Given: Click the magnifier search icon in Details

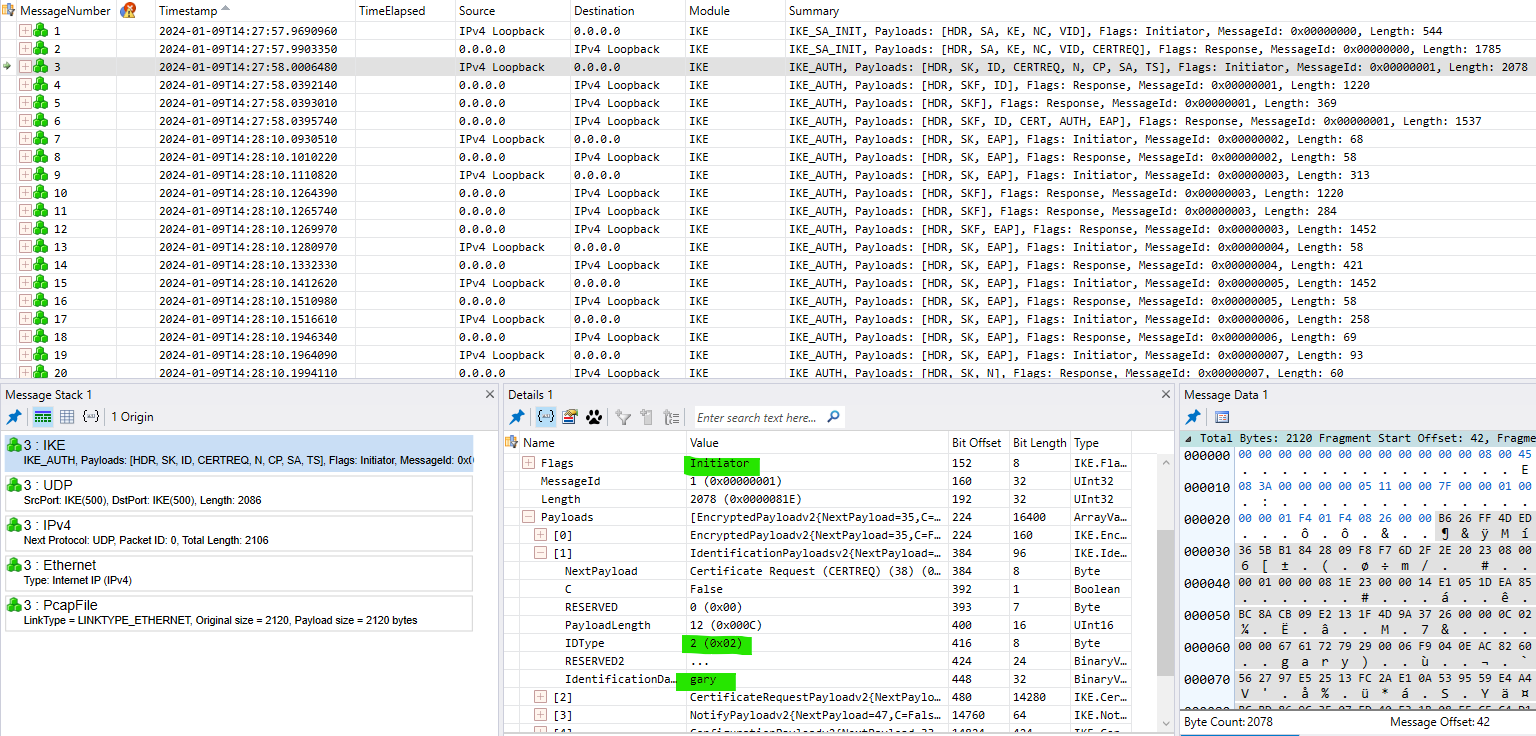Looking at the screenshot, I should click(x=834, y=417).
